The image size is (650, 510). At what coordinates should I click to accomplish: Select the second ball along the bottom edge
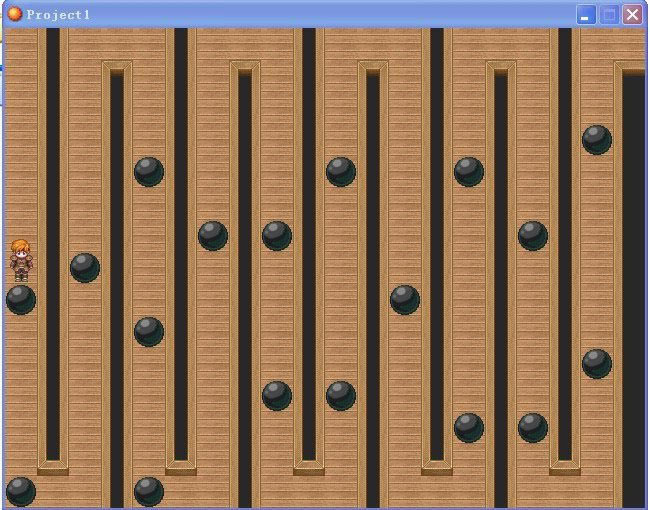click(149, 491)
